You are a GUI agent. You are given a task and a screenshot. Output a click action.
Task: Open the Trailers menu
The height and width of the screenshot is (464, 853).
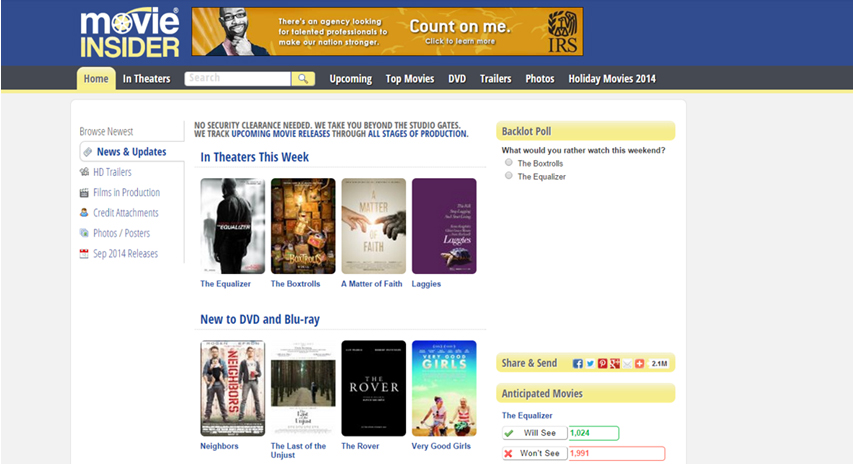496,79
